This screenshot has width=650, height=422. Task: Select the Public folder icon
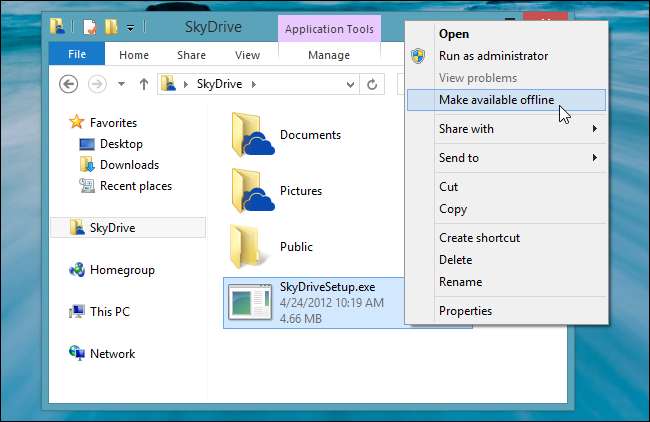[x=246, y=247]
